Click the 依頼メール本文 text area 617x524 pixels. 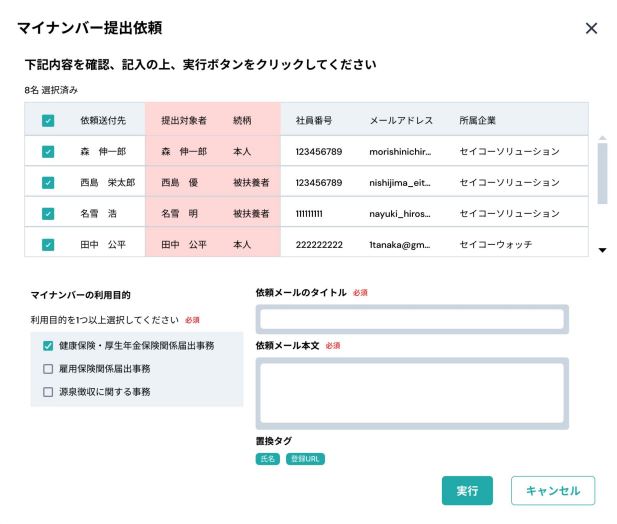[412, 393]
